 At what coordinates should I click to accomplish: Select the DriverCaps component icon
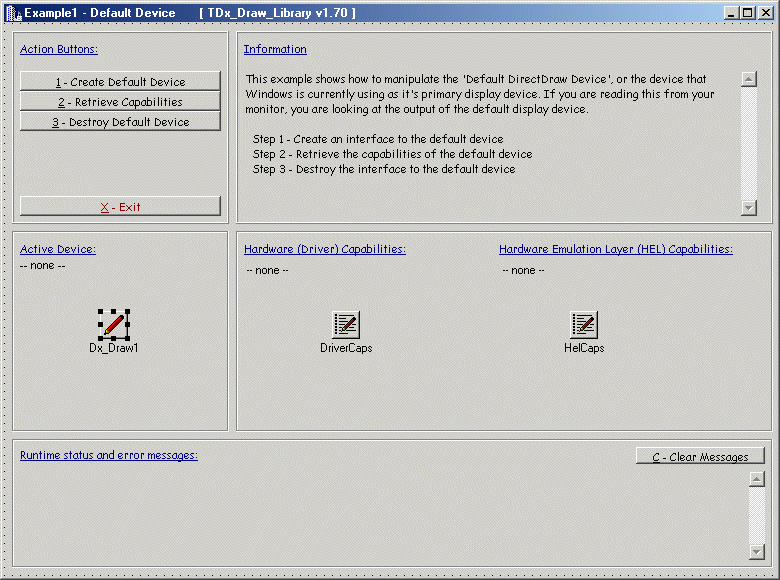click(346, 324)
